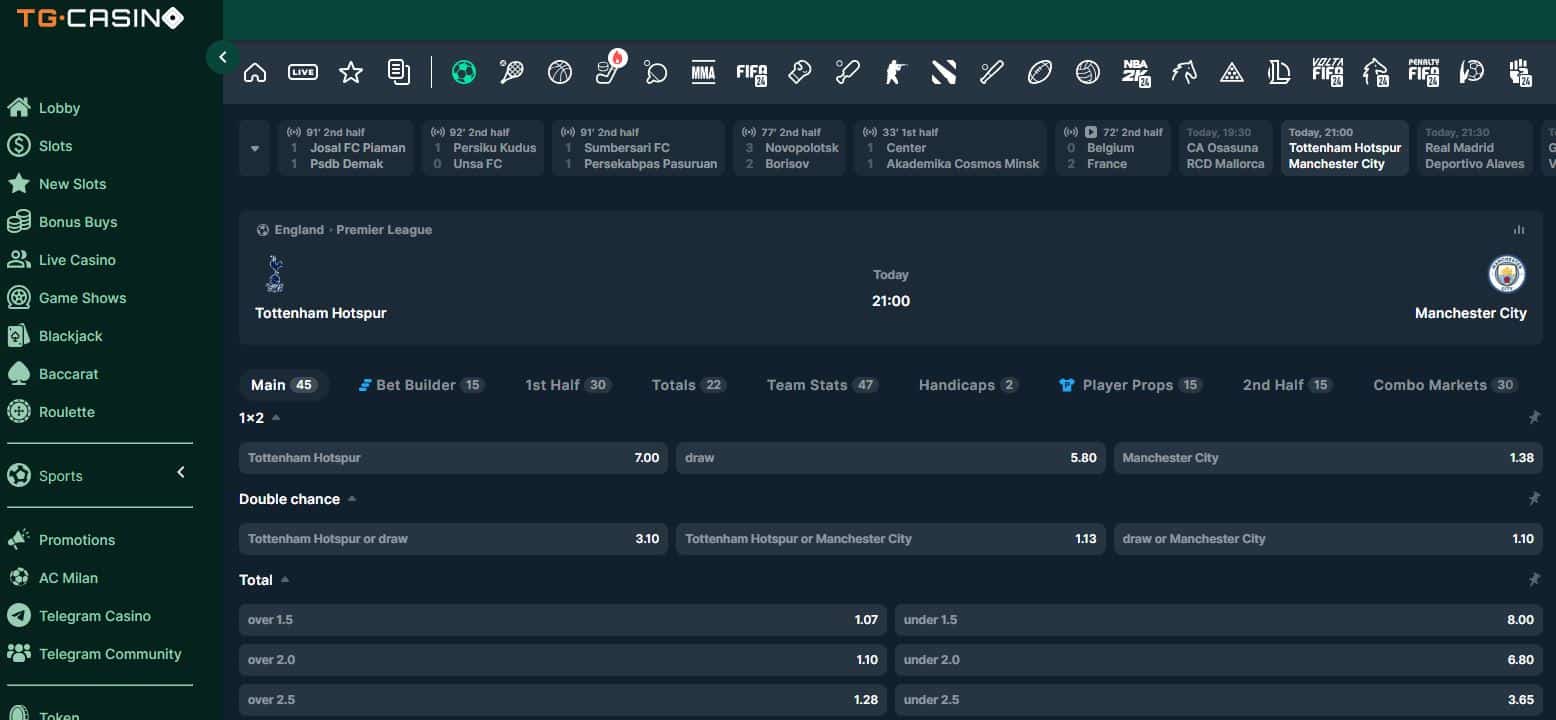Select the basketball sport icon
1556x720 pixels.
click(x=560, y=72)
